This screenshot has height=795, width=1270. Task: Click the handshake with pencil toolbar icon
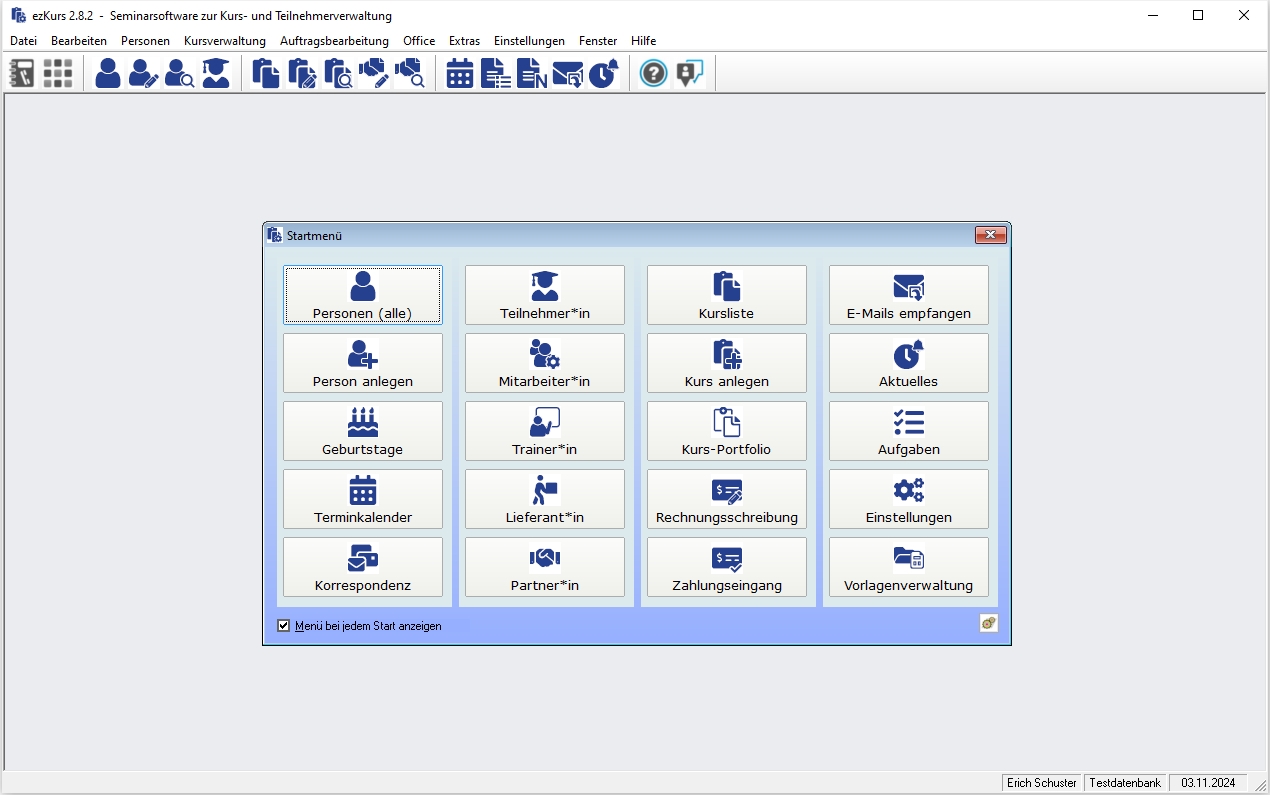(374, 73)
